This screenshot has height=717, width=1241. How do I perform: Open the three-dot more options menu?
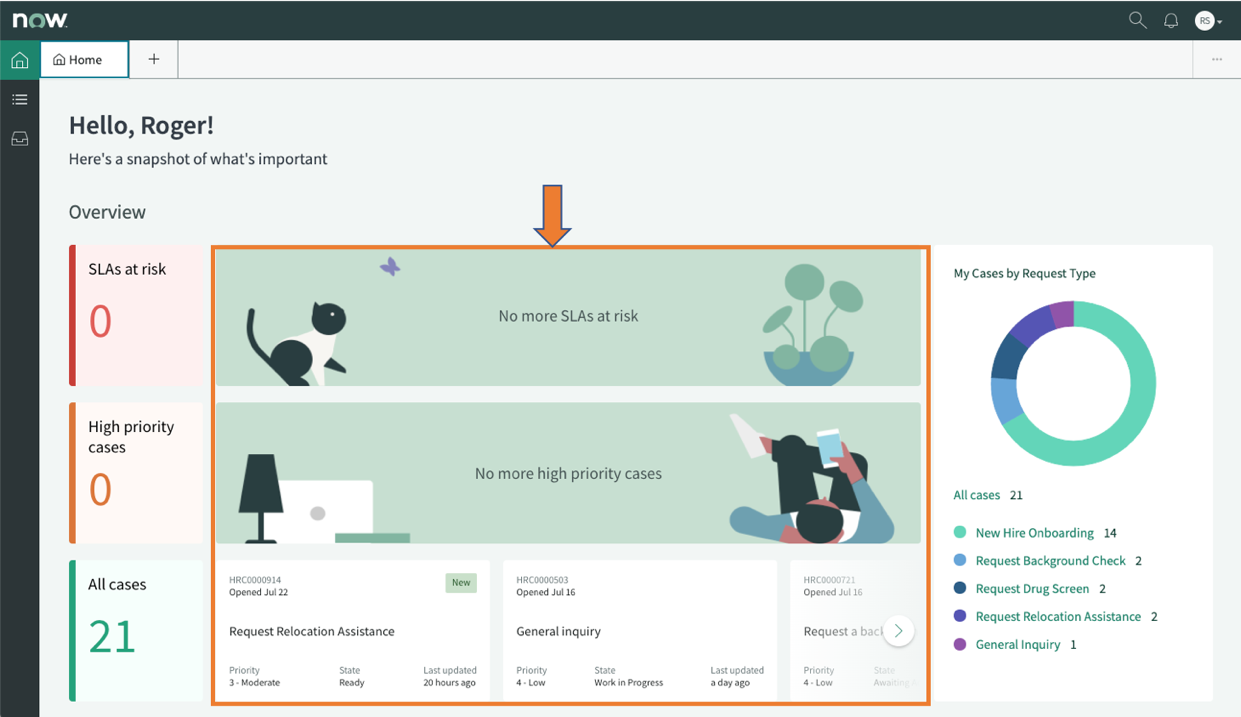pyautogui.click(x=1217, y=59)
